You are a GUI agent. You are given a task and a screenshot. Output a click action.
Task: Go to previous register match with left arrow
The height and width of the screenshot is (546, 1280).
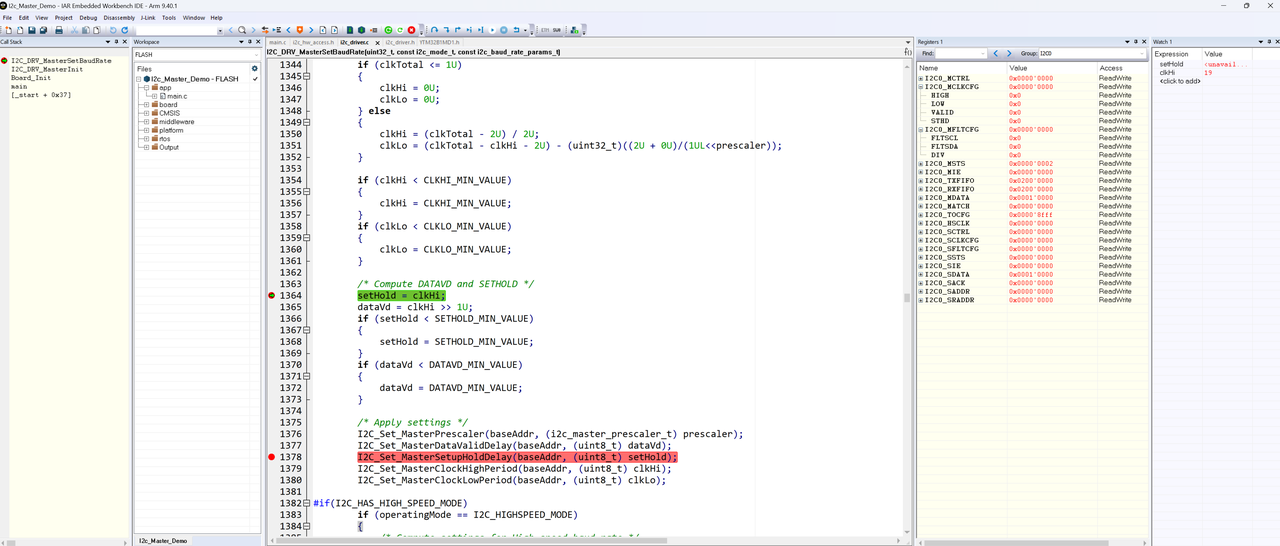(x=995, y=54)
